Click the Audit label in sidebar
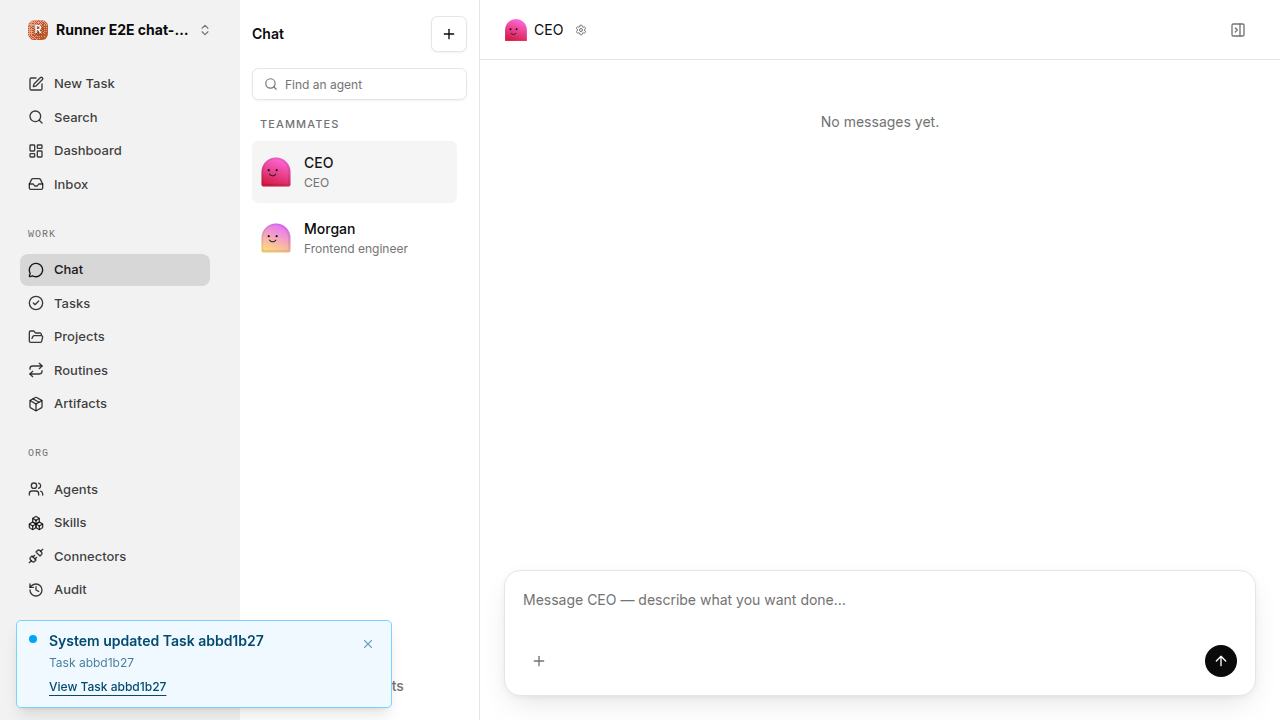 [70, 590]
